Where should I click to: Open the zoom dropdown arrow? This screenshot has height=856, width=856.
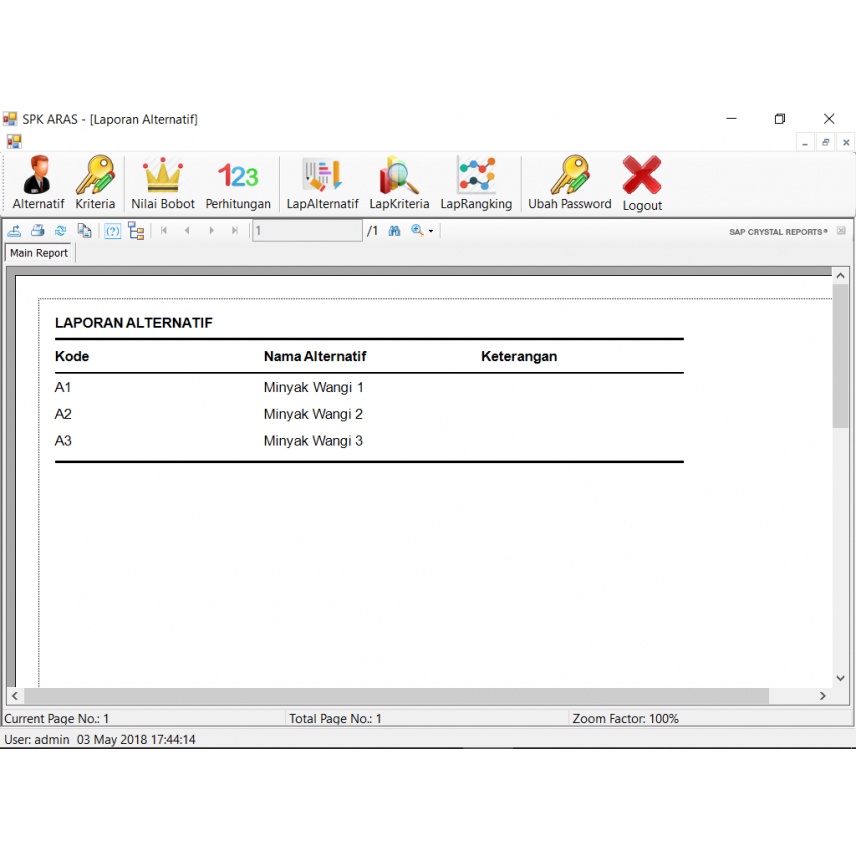click(431, 231)
